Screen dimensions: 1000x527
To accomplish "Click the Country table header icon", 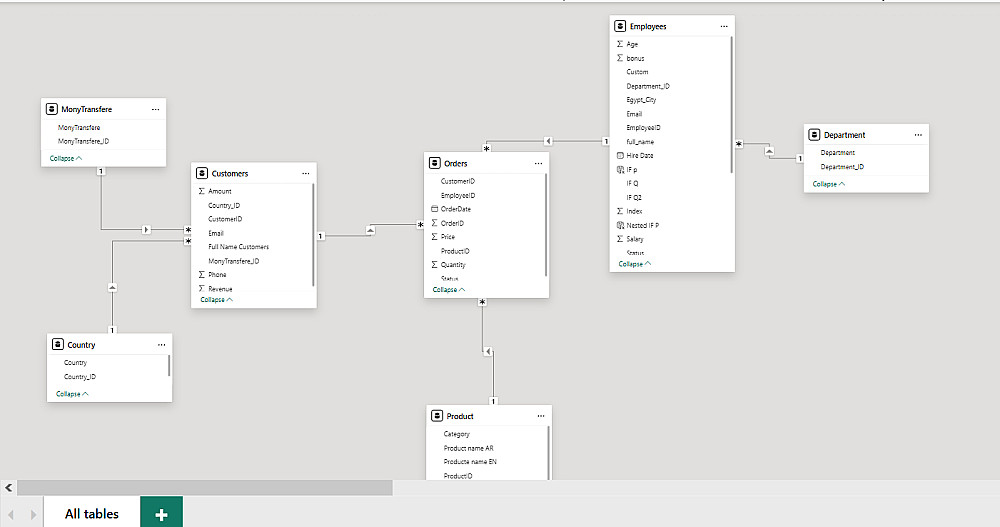I will pyautogui.click(x=57, y=345).
